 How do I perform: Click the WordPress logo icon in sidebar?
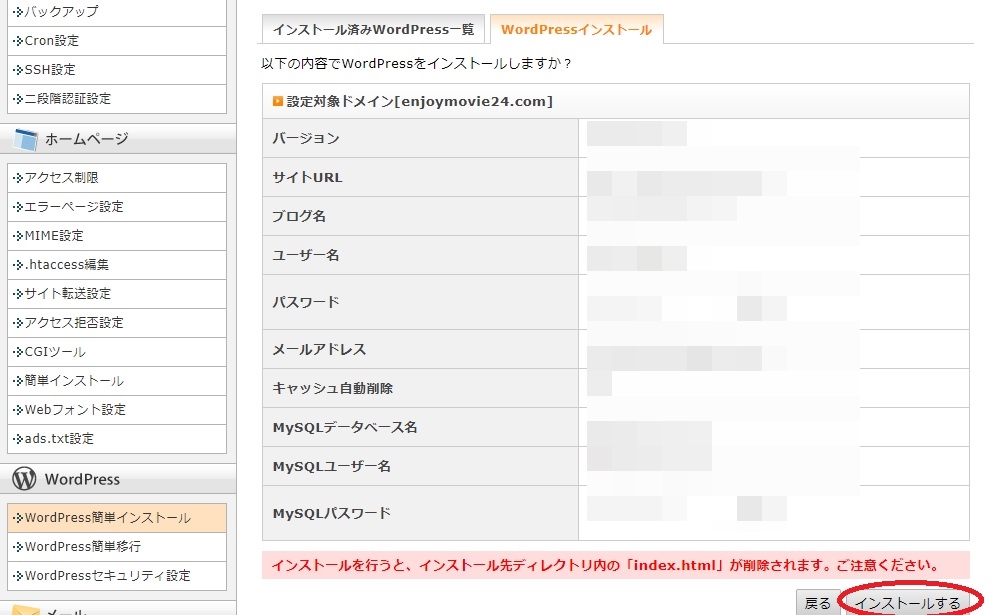(x=24, y=479)
